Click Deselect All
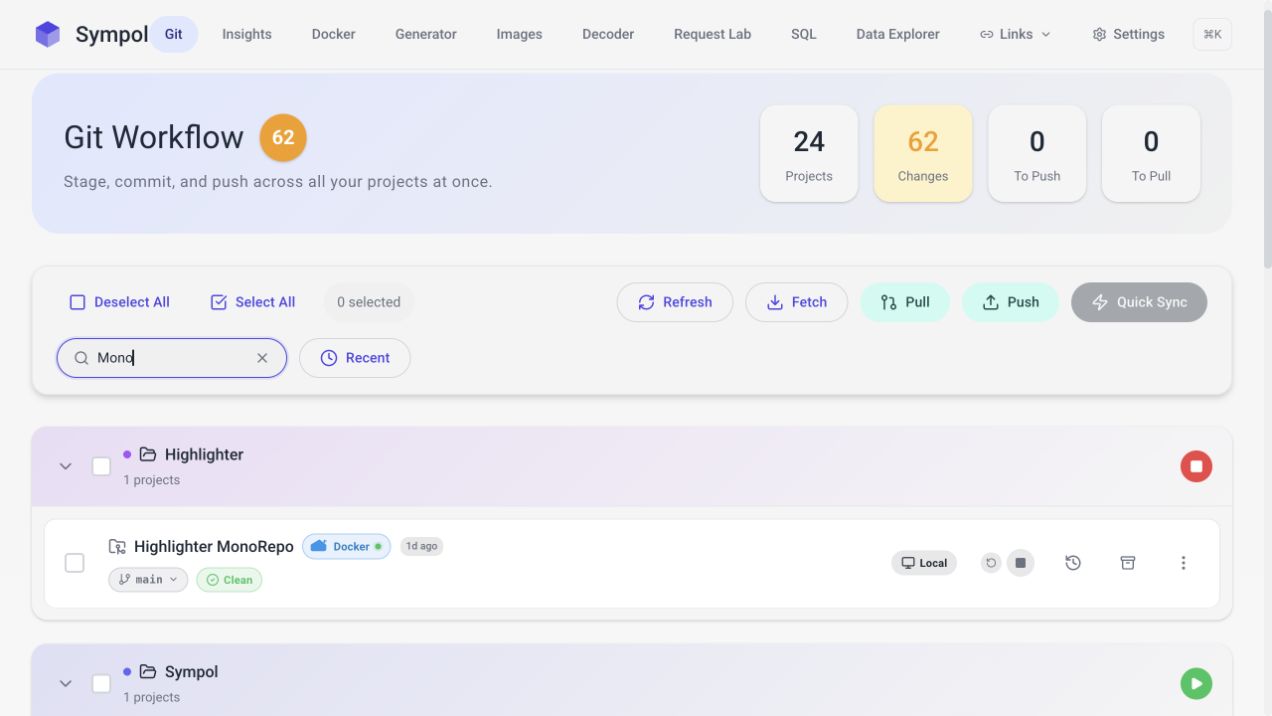 tap(119, 302)
